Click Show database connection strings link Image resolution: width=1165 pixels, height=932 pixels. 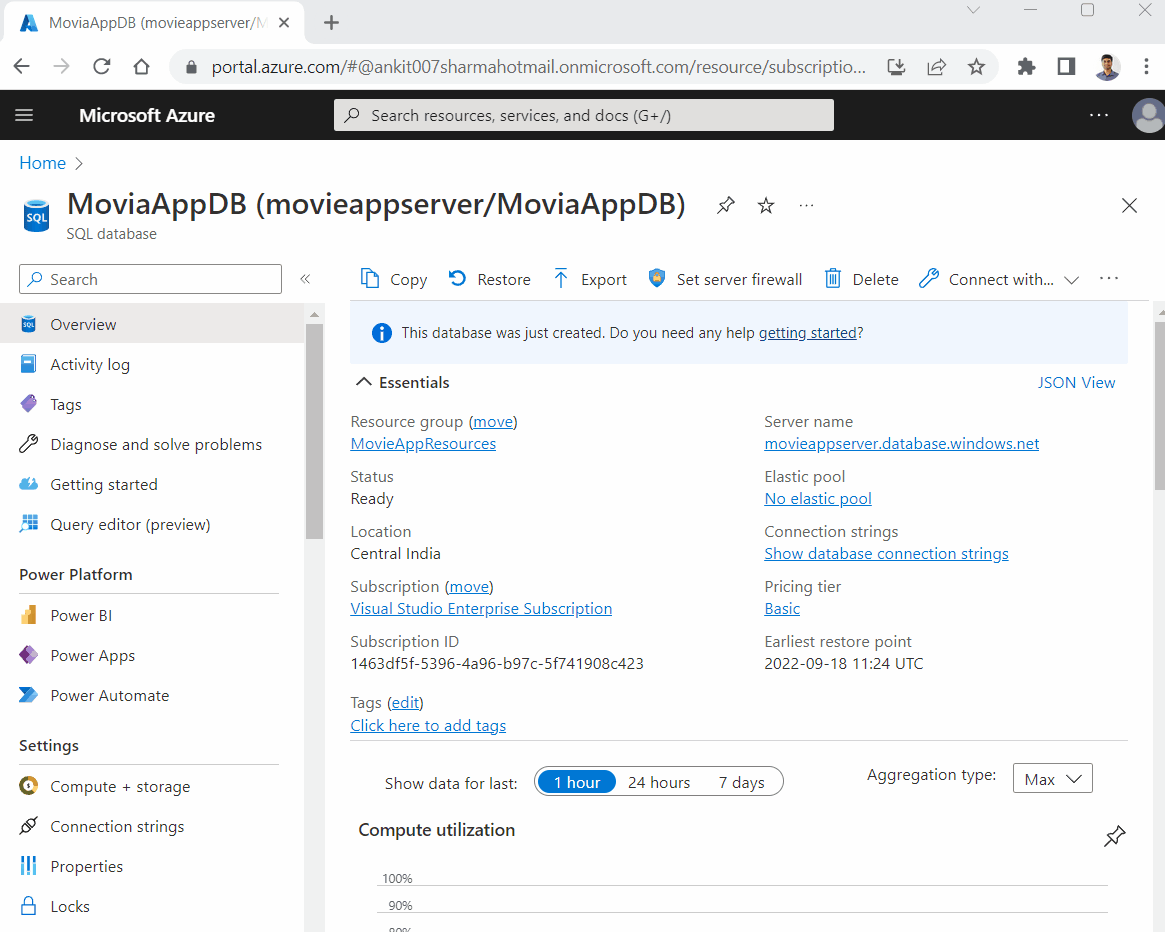(x=886, y=554)
